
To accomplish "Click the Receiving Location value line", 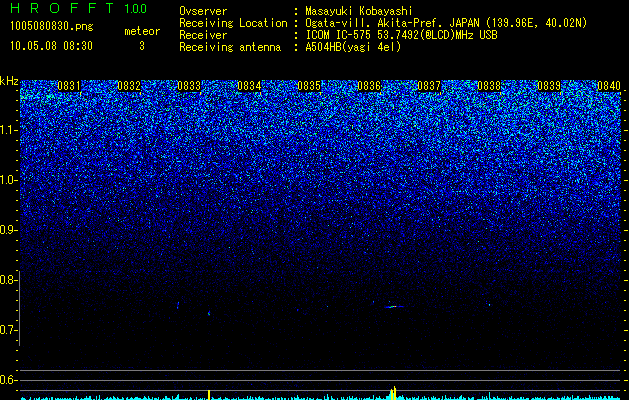I will pos(446,23).
